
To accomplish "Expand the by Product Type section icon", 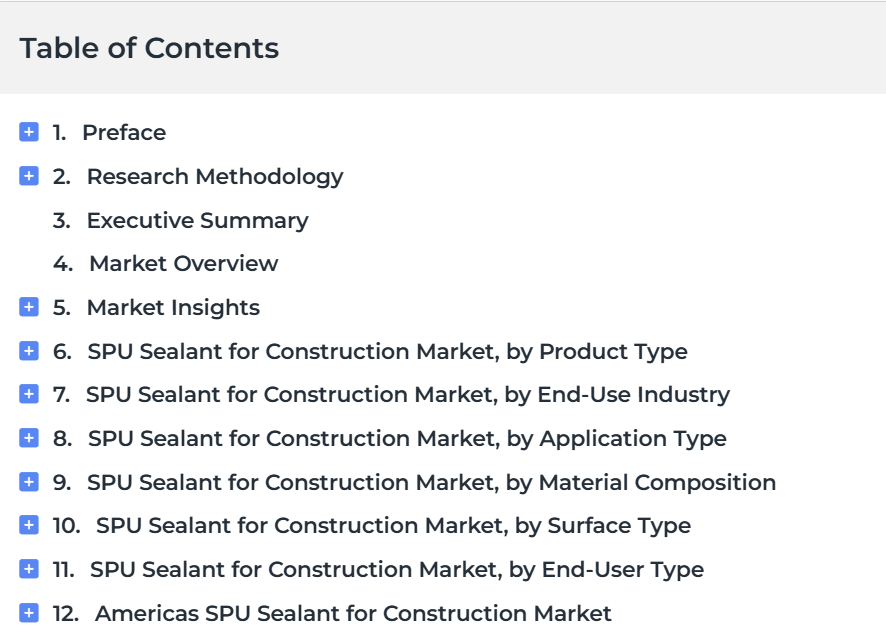I will point(29,351).
